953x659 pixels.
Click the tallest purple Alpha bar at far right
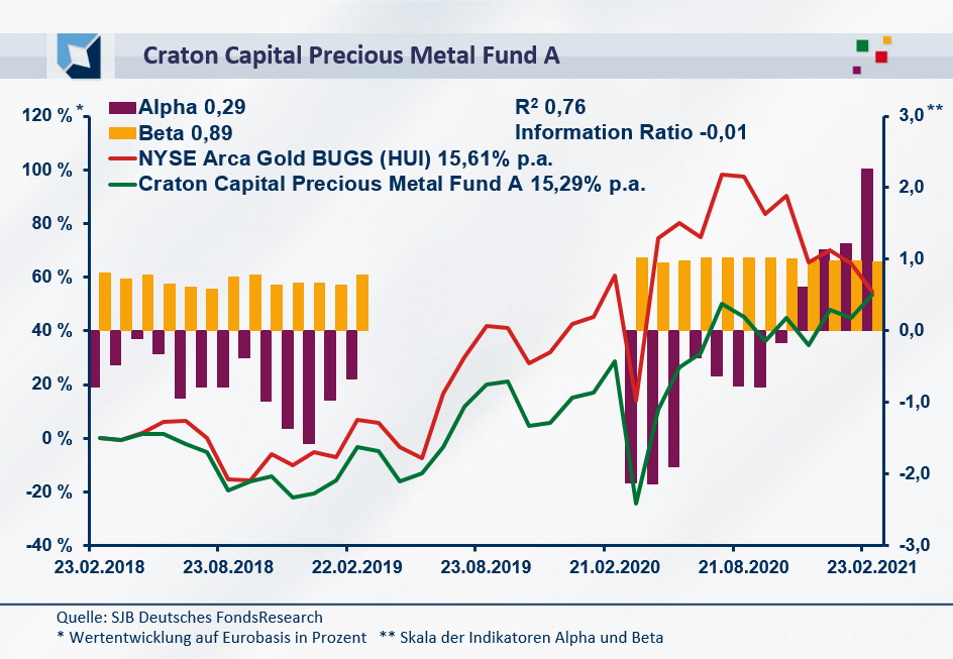[867, 249]
